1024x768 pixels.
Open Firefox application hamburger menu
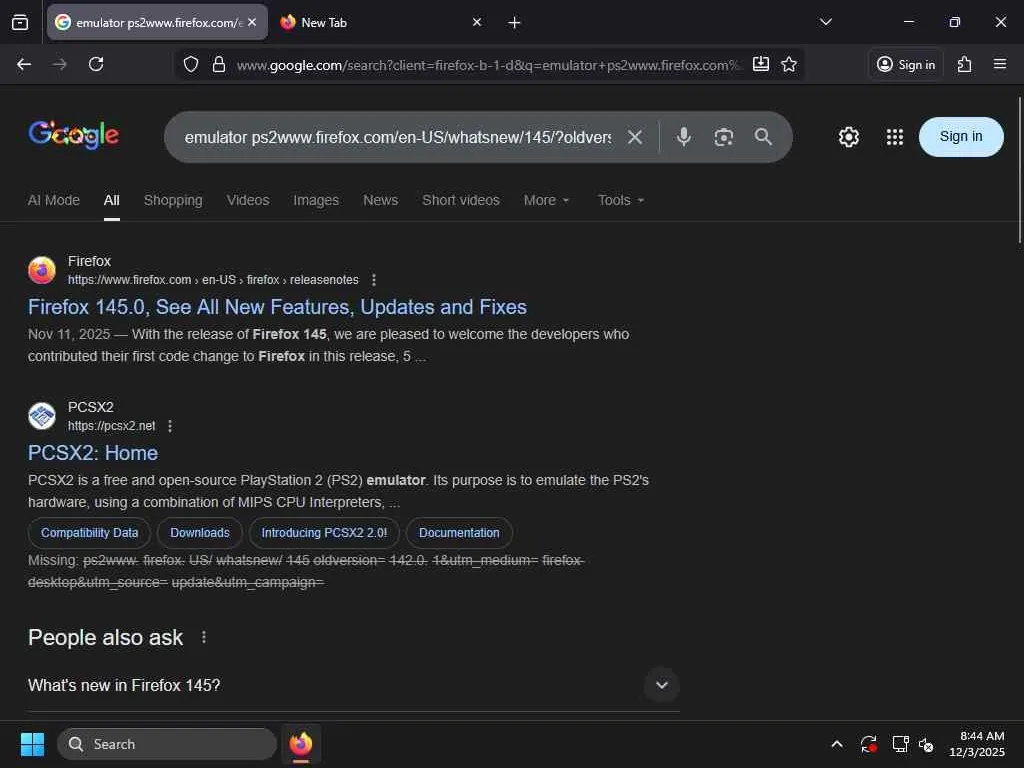[x=1000, y=64]
